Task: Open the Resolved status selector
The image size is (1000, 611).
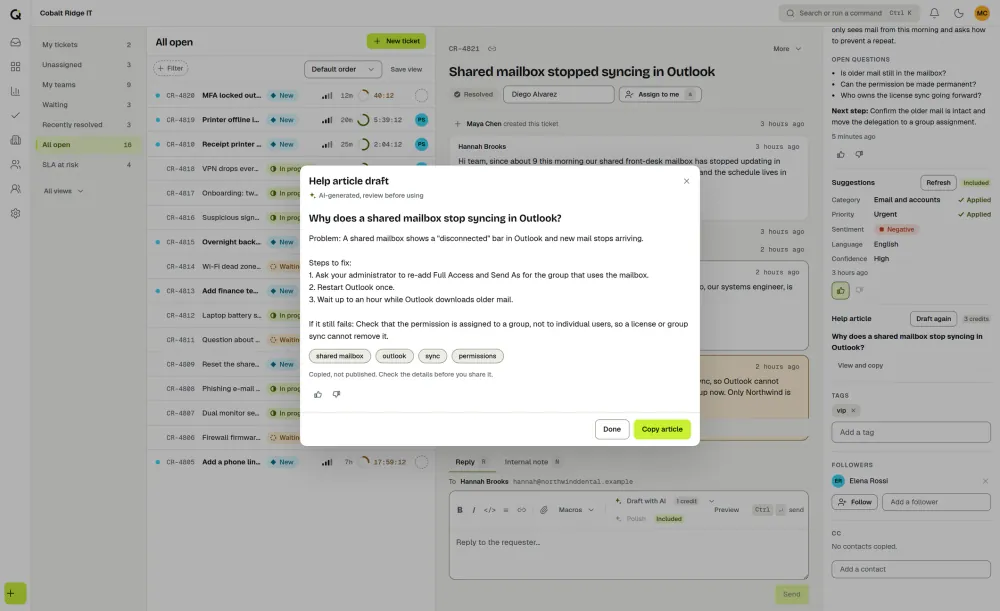Action: click(473, 94)
